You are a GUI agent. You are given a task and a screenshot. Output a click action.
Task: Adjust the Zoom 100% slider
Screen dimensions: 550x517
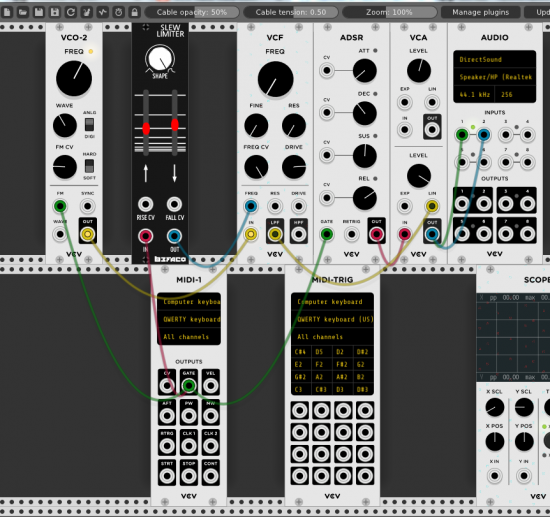pos(389,12)
